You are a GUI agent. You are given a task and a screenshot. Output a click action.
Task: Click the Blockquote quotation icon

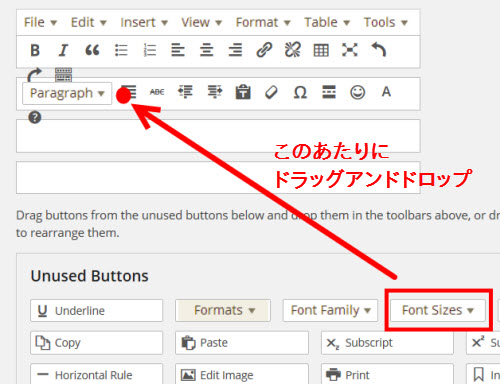pyautogui.click(x=92, y=50)
